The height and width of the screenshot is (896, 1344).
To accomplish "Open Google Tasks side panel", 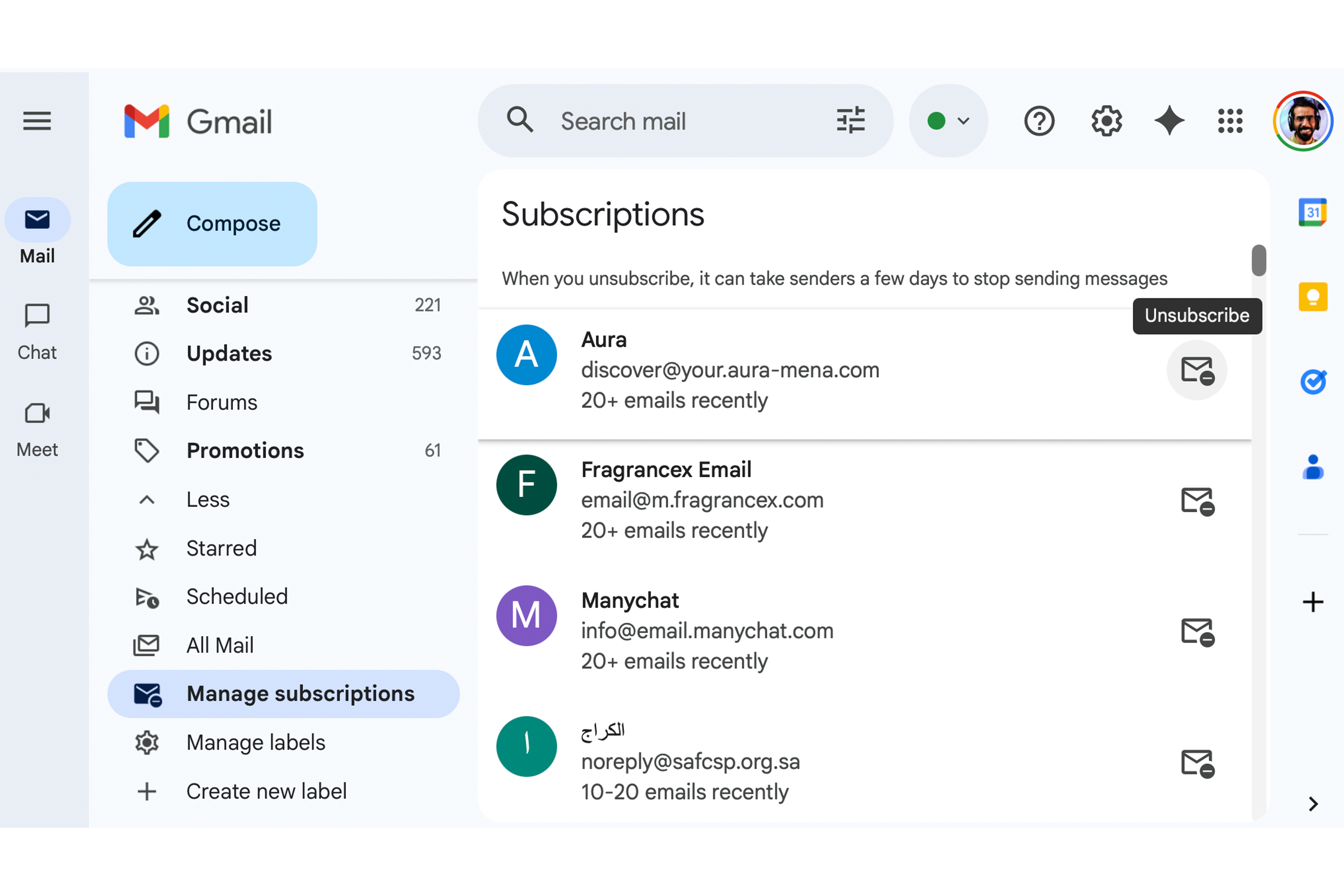I will [x=1313, y=382].
